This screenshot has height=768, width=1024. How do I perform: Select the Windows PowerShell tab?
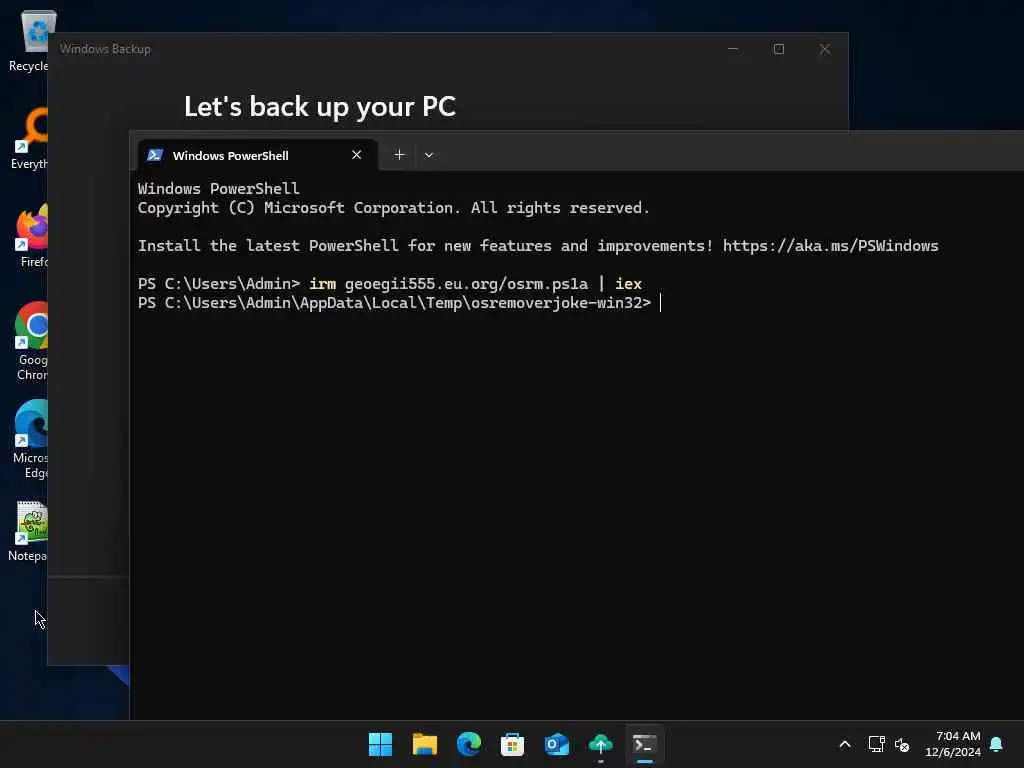coord(257,155)
